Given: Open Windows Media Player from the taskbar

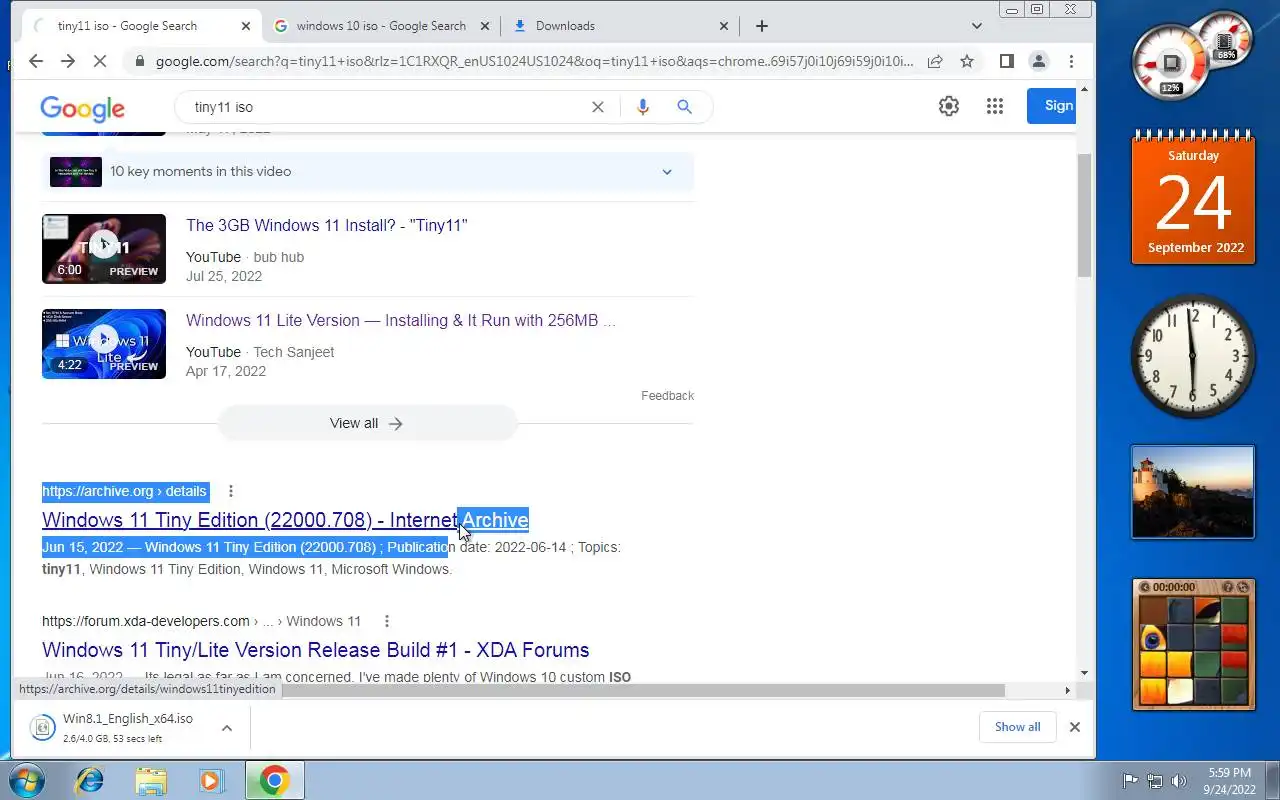Looking at the screenshot, I should (x=212, y=780).
